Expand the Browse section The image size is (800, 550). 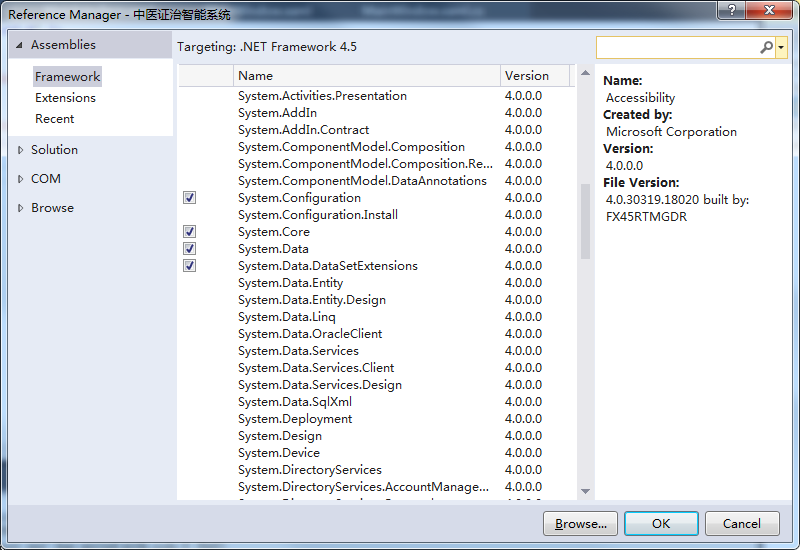coord(20,208)
